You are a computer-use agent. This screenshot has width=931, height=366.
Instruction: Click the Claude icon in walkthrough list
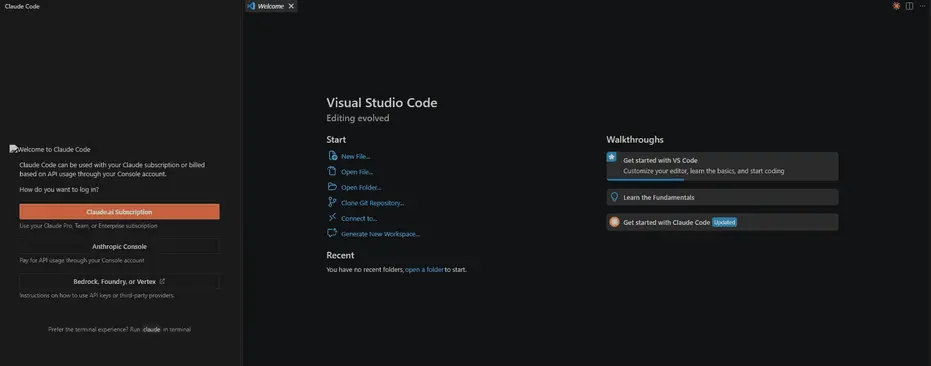pyautogui.click(x=615, y=222)
